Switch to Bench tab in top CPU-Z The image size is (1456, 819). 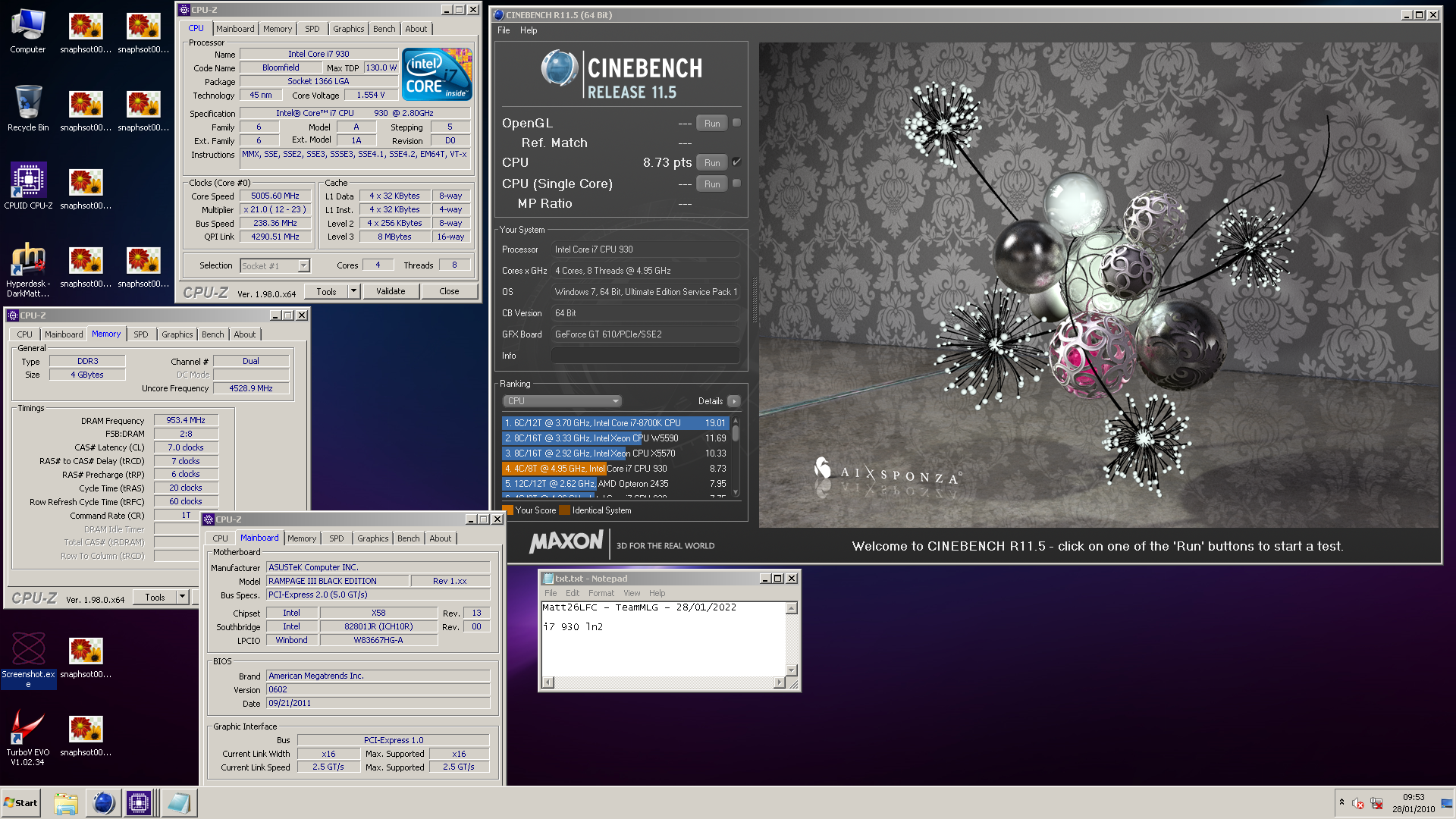pos(384,29)
